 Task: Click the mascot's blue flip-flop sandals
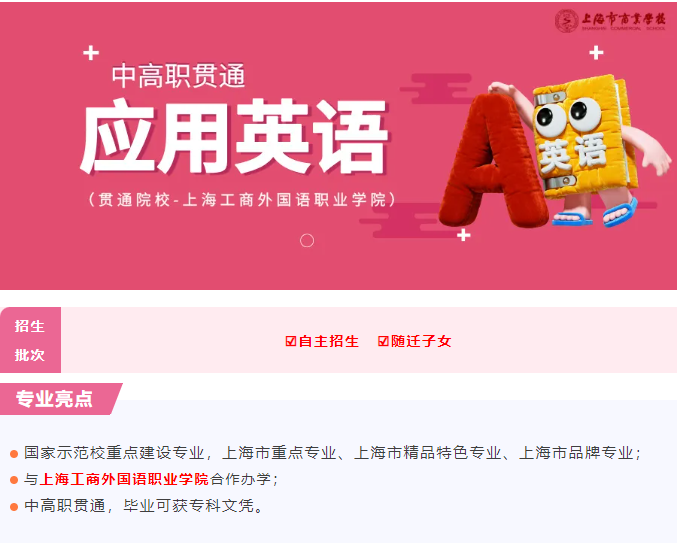595,213
